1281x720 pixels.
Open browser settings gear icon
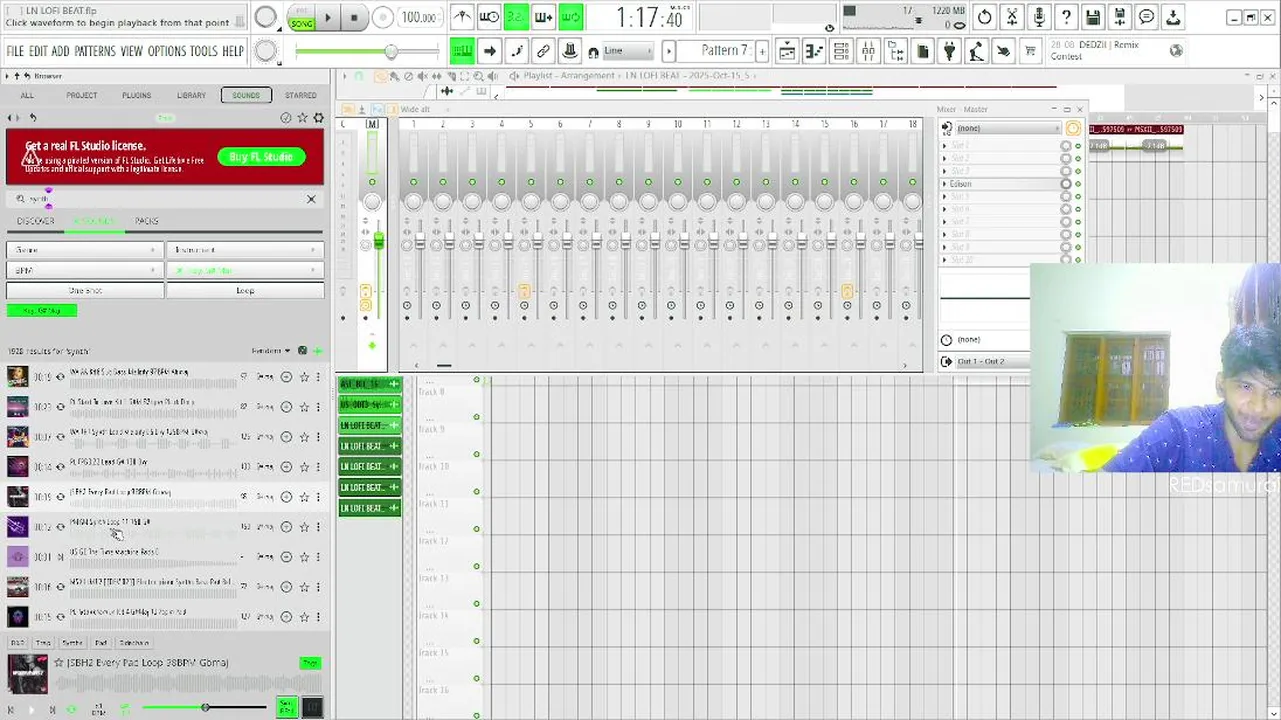[x=319, y=117]
